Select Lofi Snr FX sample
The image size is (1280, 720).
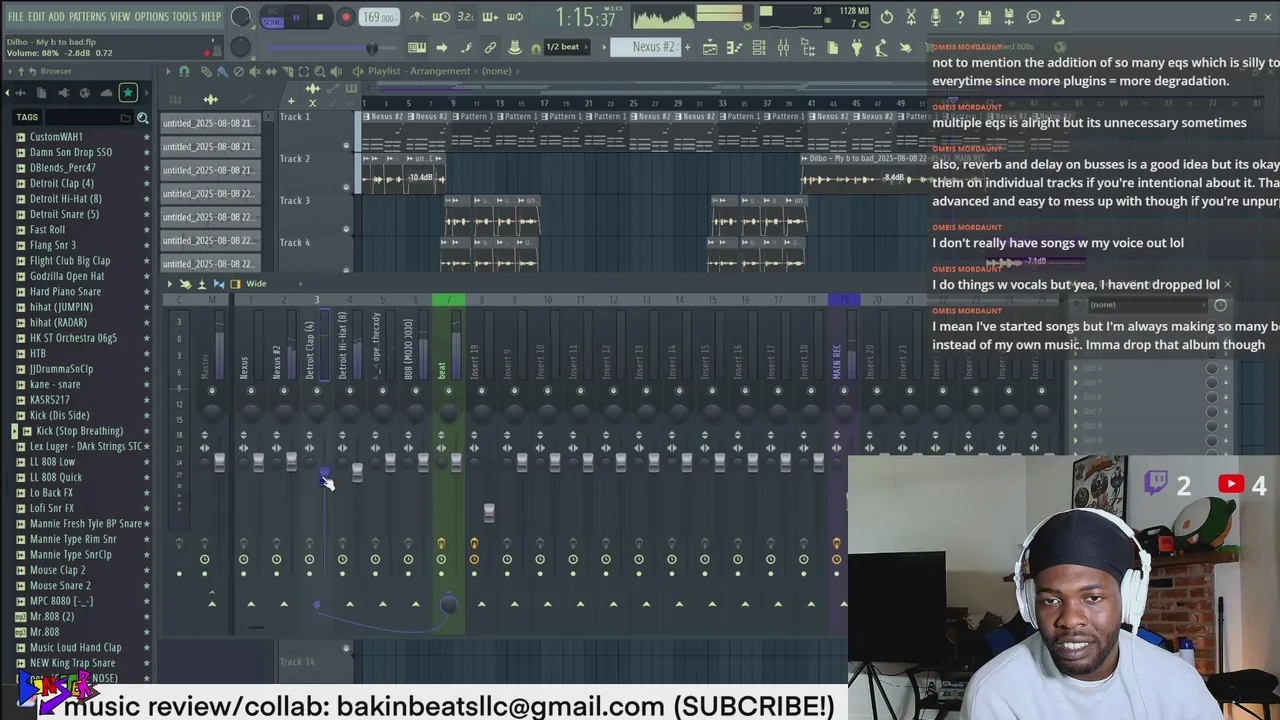pos(52,508)
